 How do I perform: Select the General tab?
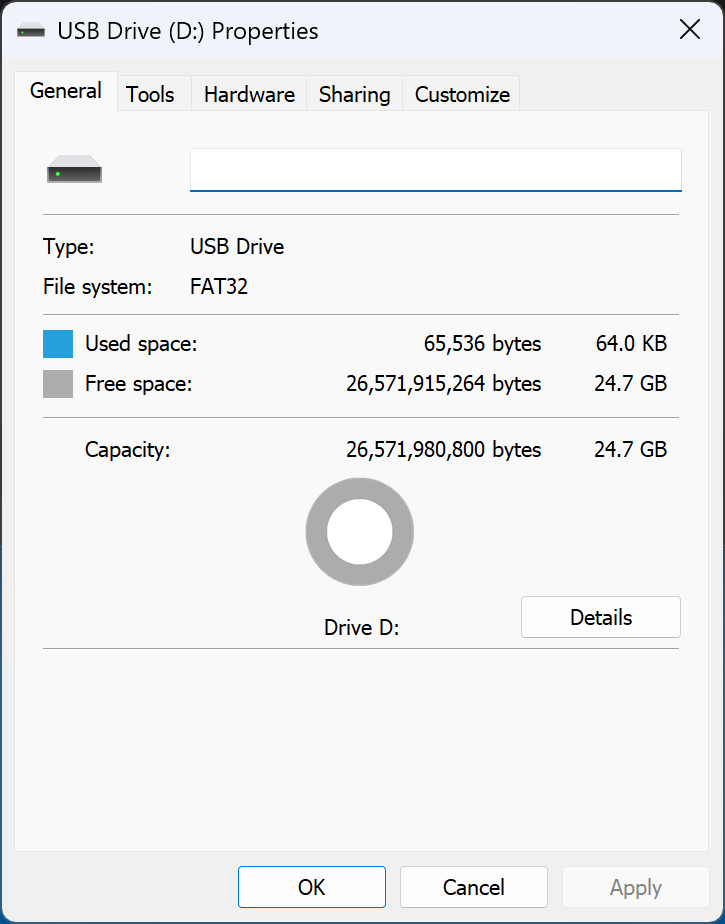click(66, 91)
